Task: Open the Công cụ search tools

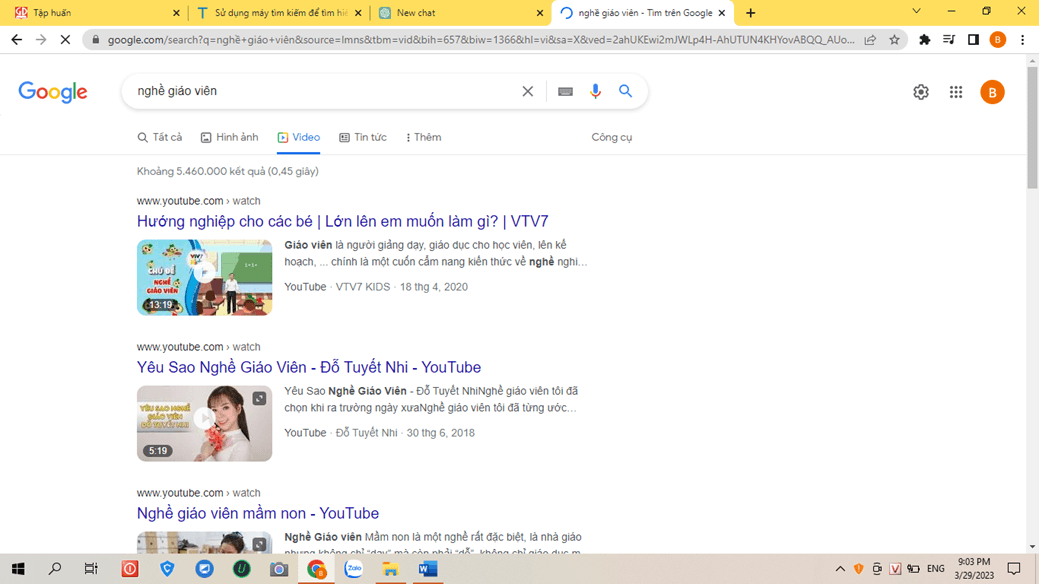Action: pos(611,137)
